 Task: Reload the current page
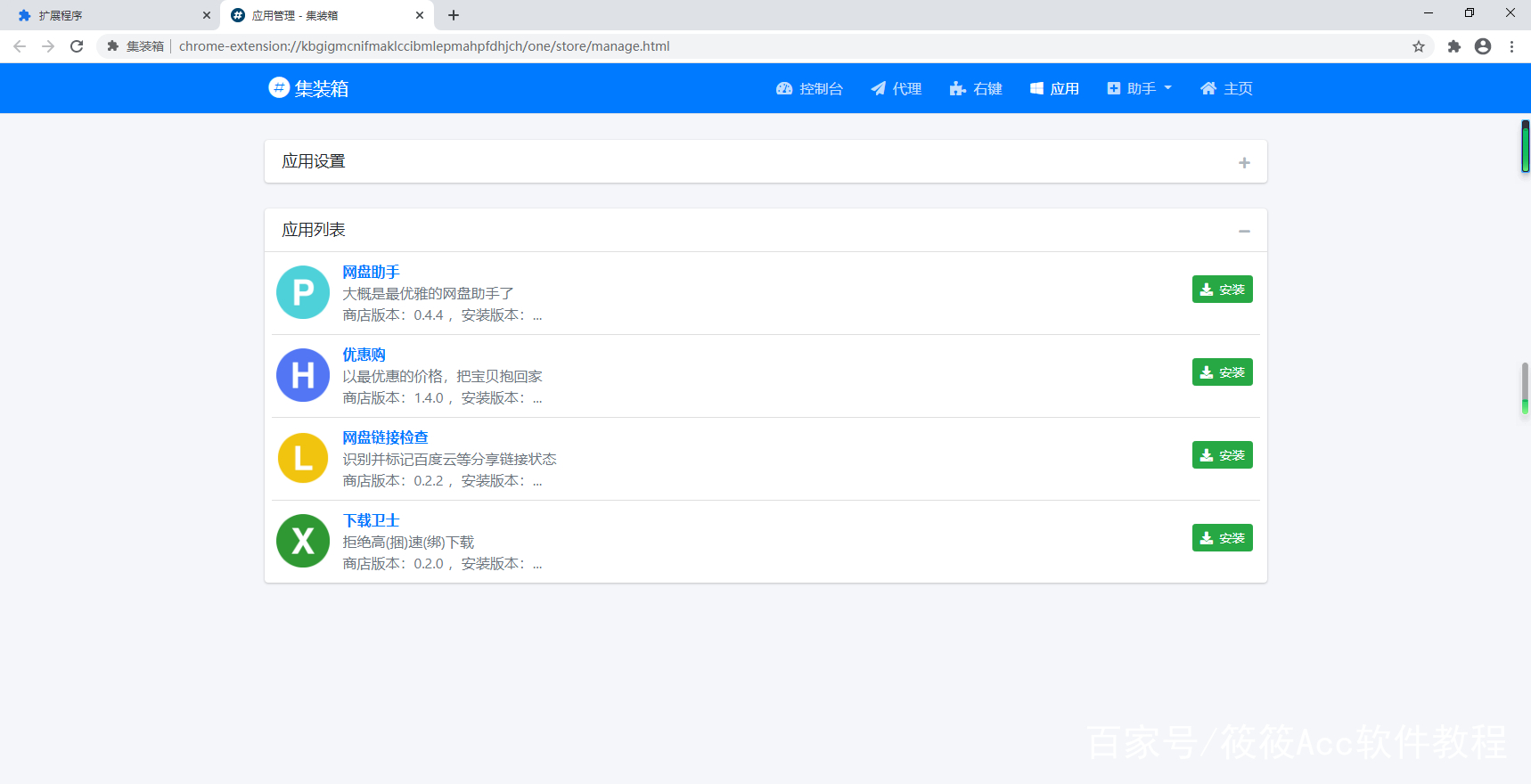point(77,46)
